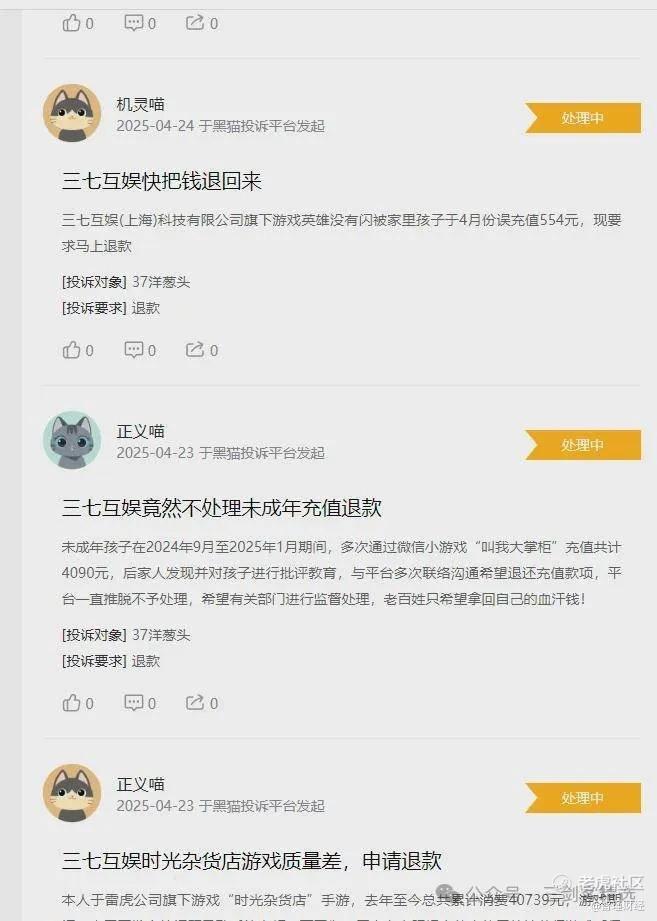Open the title 三七互娱竟然不处理未成年充值退款
This screenshot has width=657, height=921.
coord(221,508)
